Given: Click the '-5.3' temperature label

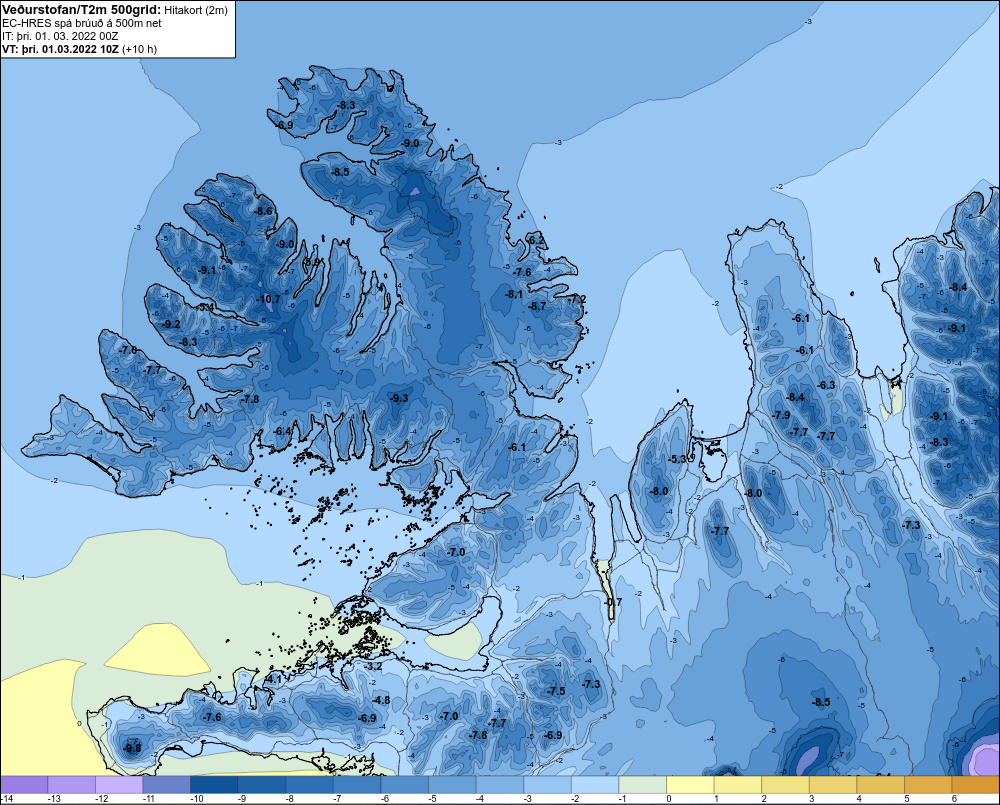Looking at the screenshot, I should [x=677, y=459].
